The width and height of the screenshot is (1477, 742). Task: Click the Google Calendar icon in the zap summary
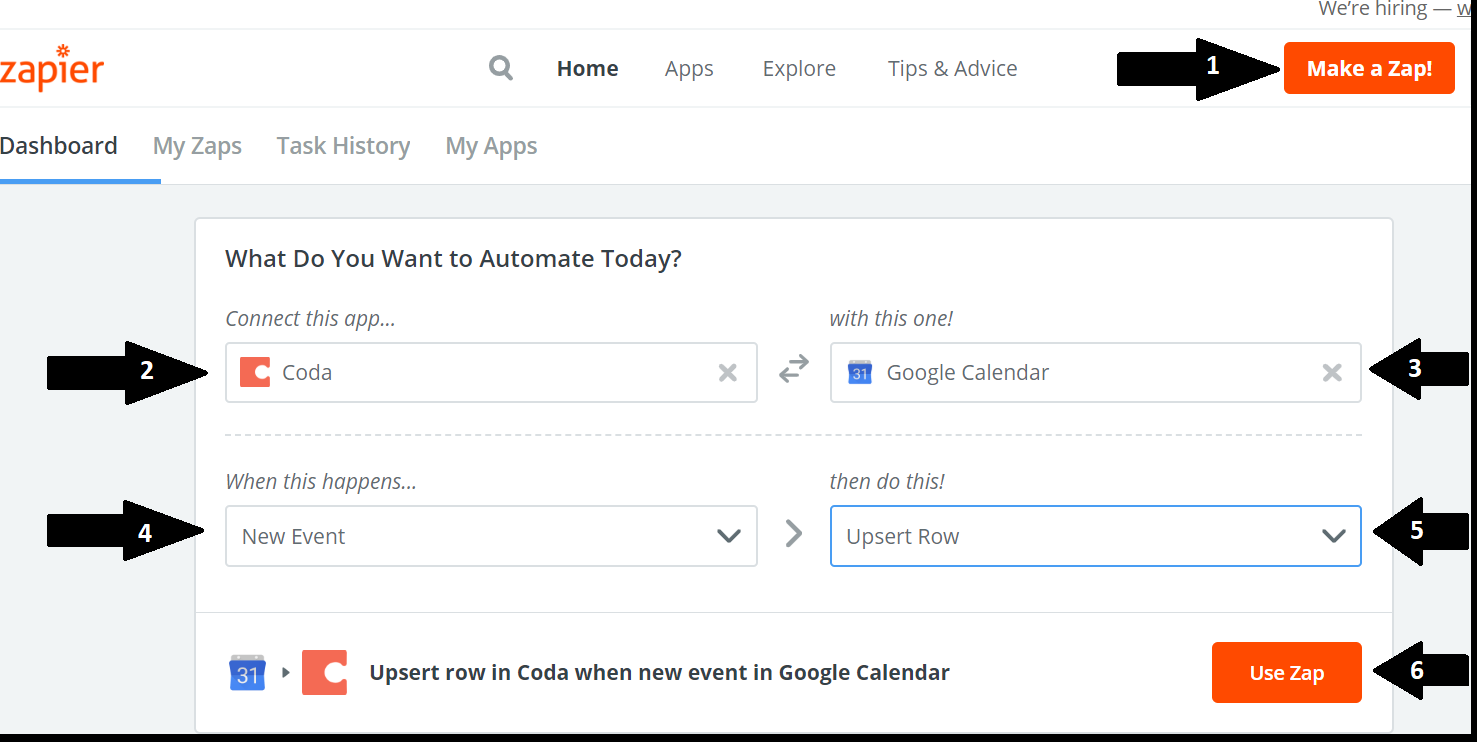[x=246, y=672]
